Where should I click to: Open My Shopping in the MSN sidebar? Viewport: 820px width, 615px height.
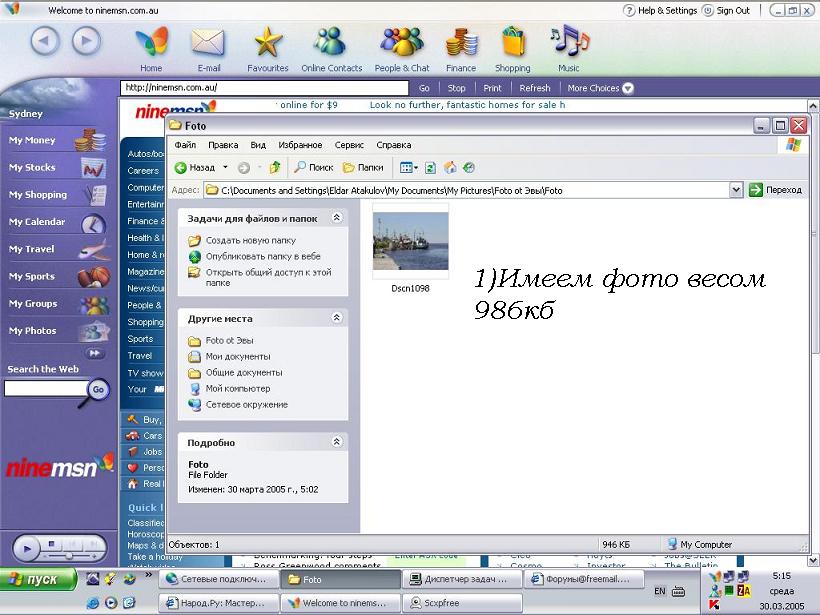58,195
